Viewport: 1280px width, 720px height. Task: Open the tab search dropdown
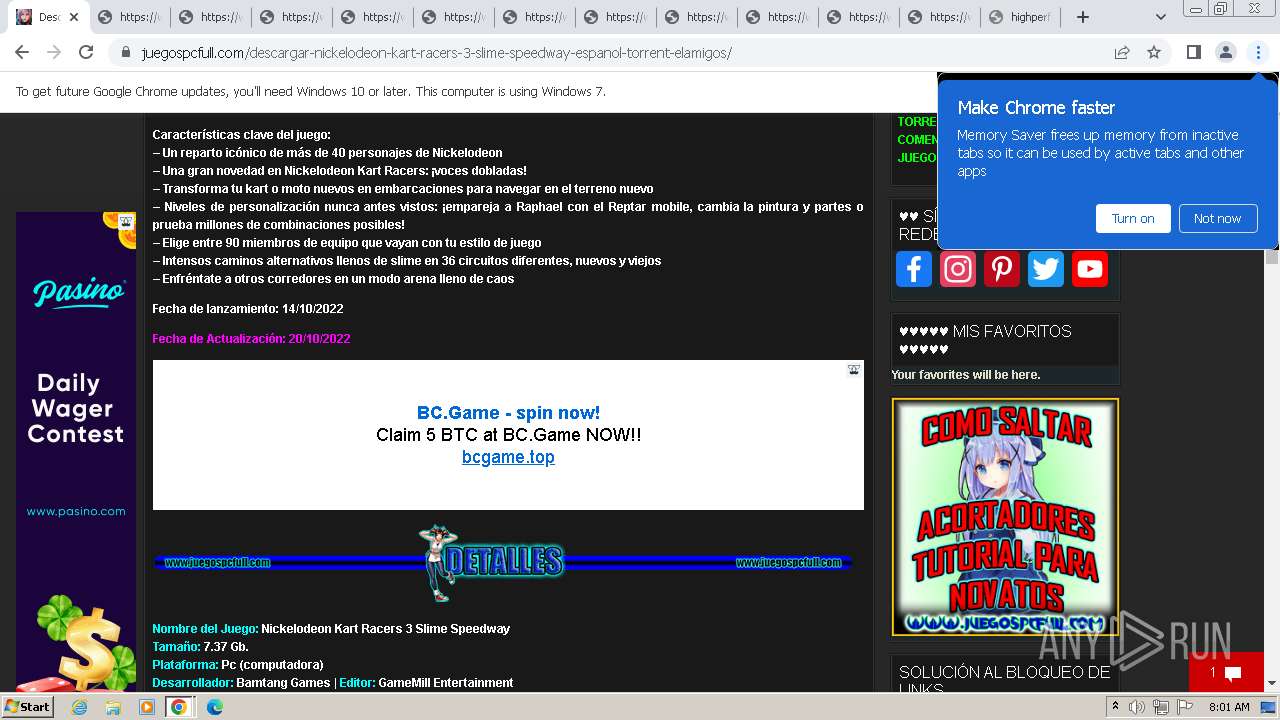coord(1160,17)
